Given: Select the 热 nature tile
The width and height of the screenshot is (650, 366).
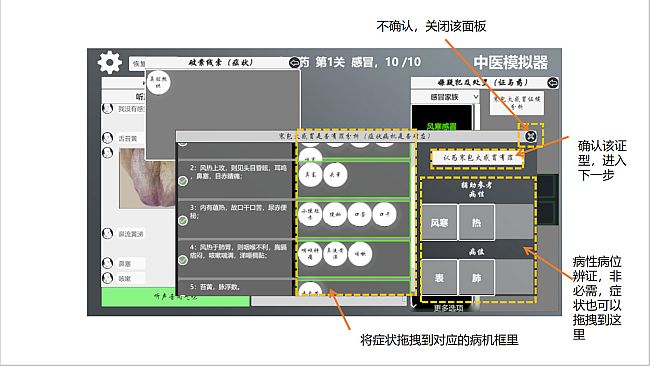Looking at the screenshot, I should 477,223.
